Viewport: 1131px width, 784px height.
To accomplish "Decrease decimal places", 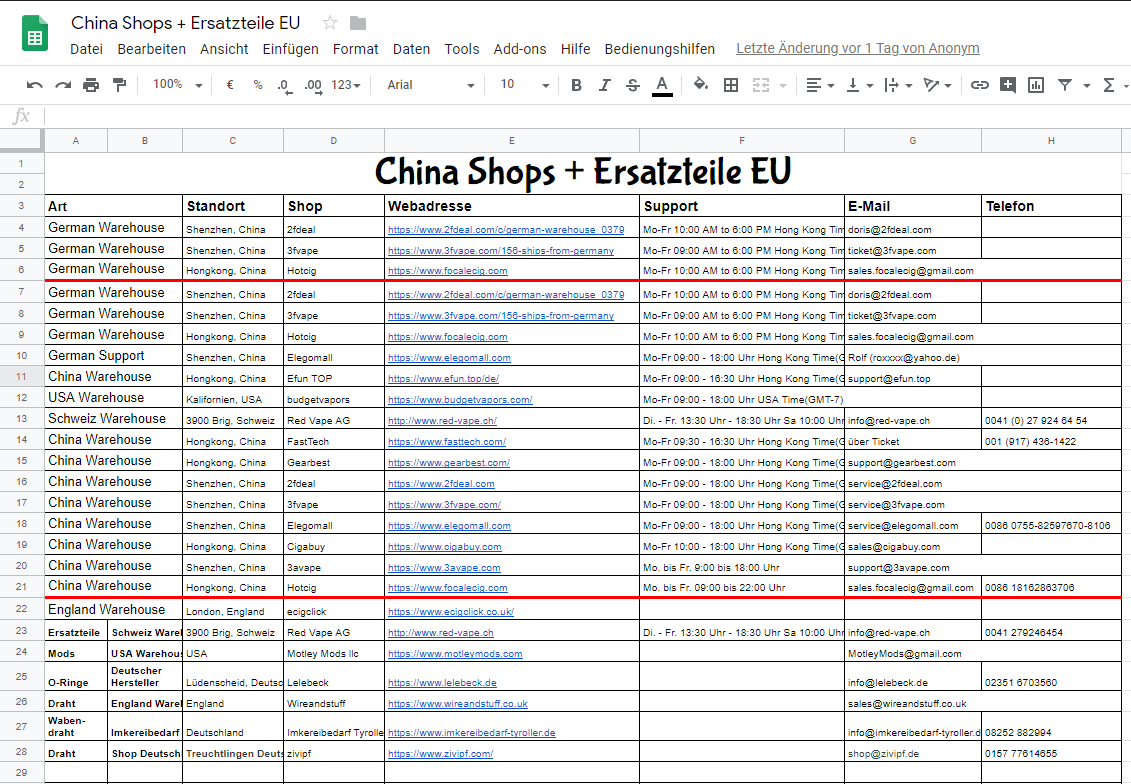I will pyautogui.click(x=284, y=85).
